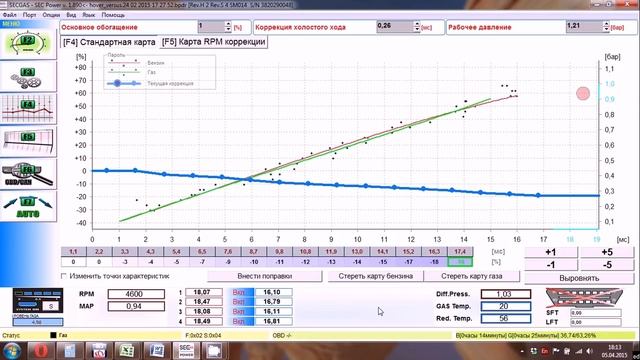The width and height of the screenshot is (640, 360).
Task: Open the Вид menu
Action: (71, 15)
